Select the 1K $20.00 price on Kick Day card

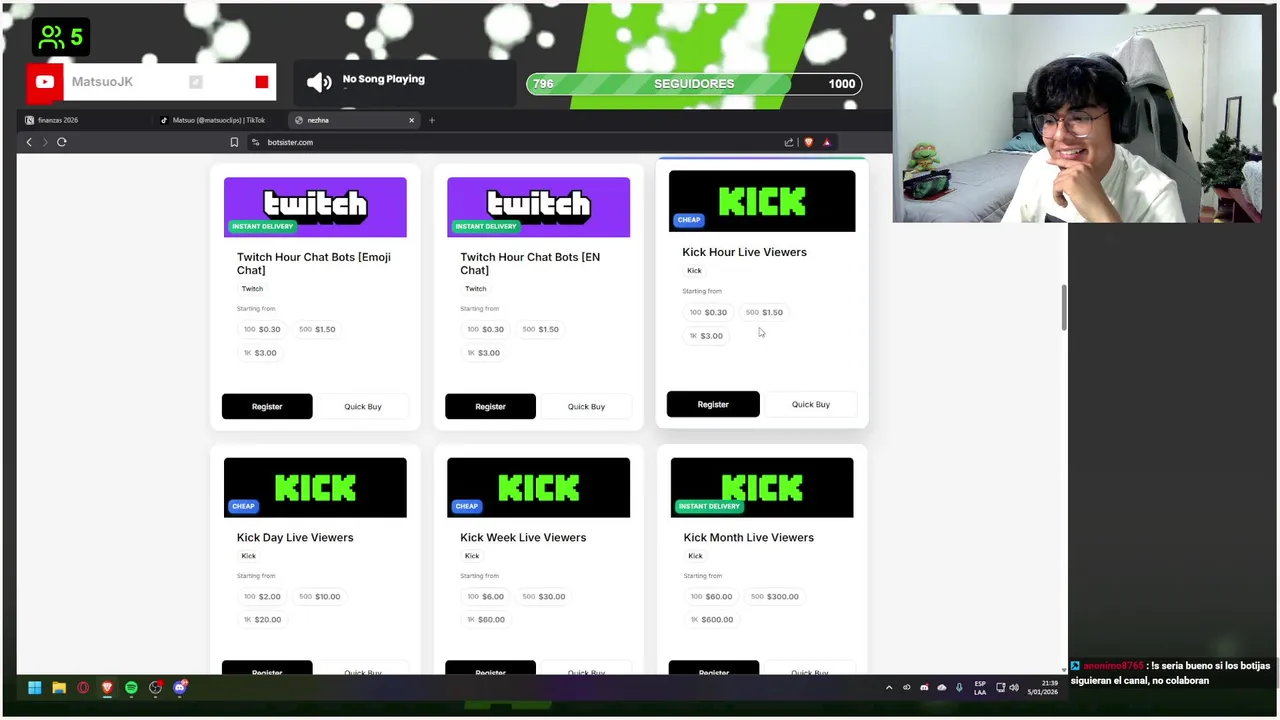263,620
